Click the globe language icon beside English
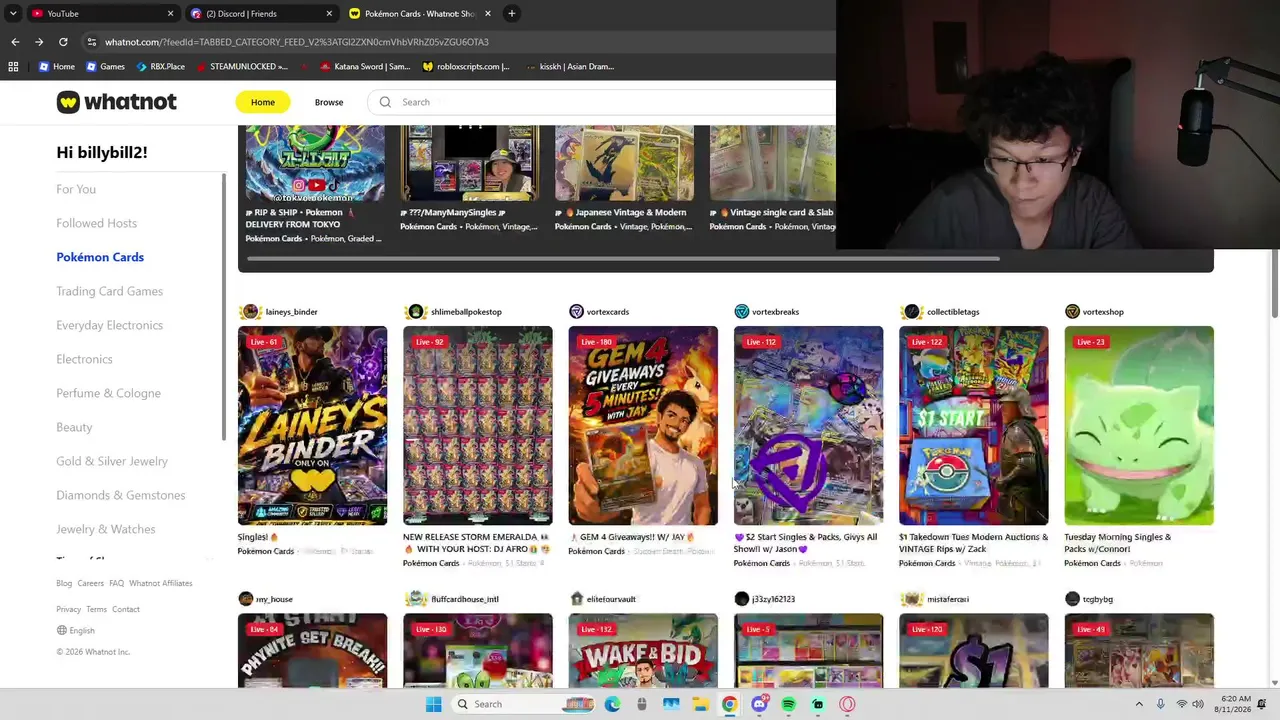Image resolution: width=1280 pixels, height=720 pixels. click(62, 631)
